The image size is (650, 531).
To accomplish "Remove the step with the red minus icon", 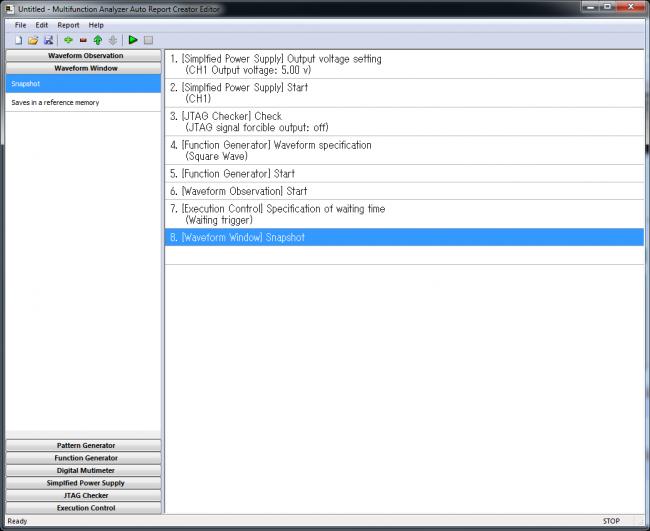I will [83, 40].
